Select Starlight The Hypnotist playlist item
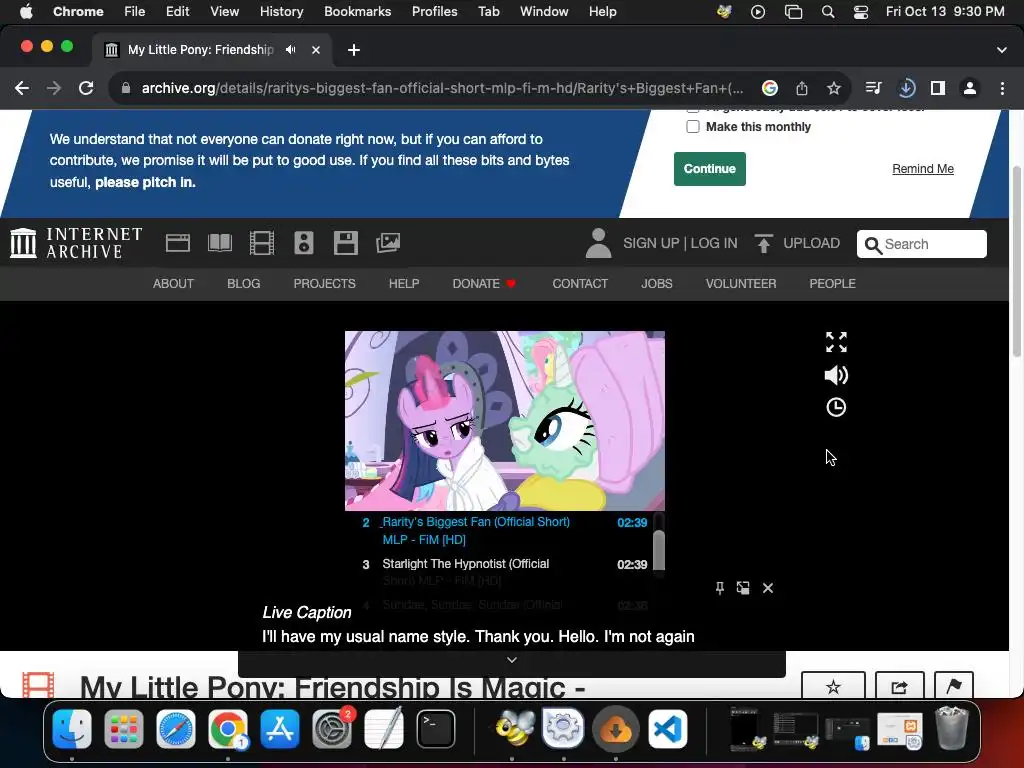The image size is (1024, 768). tap(505, 571)
